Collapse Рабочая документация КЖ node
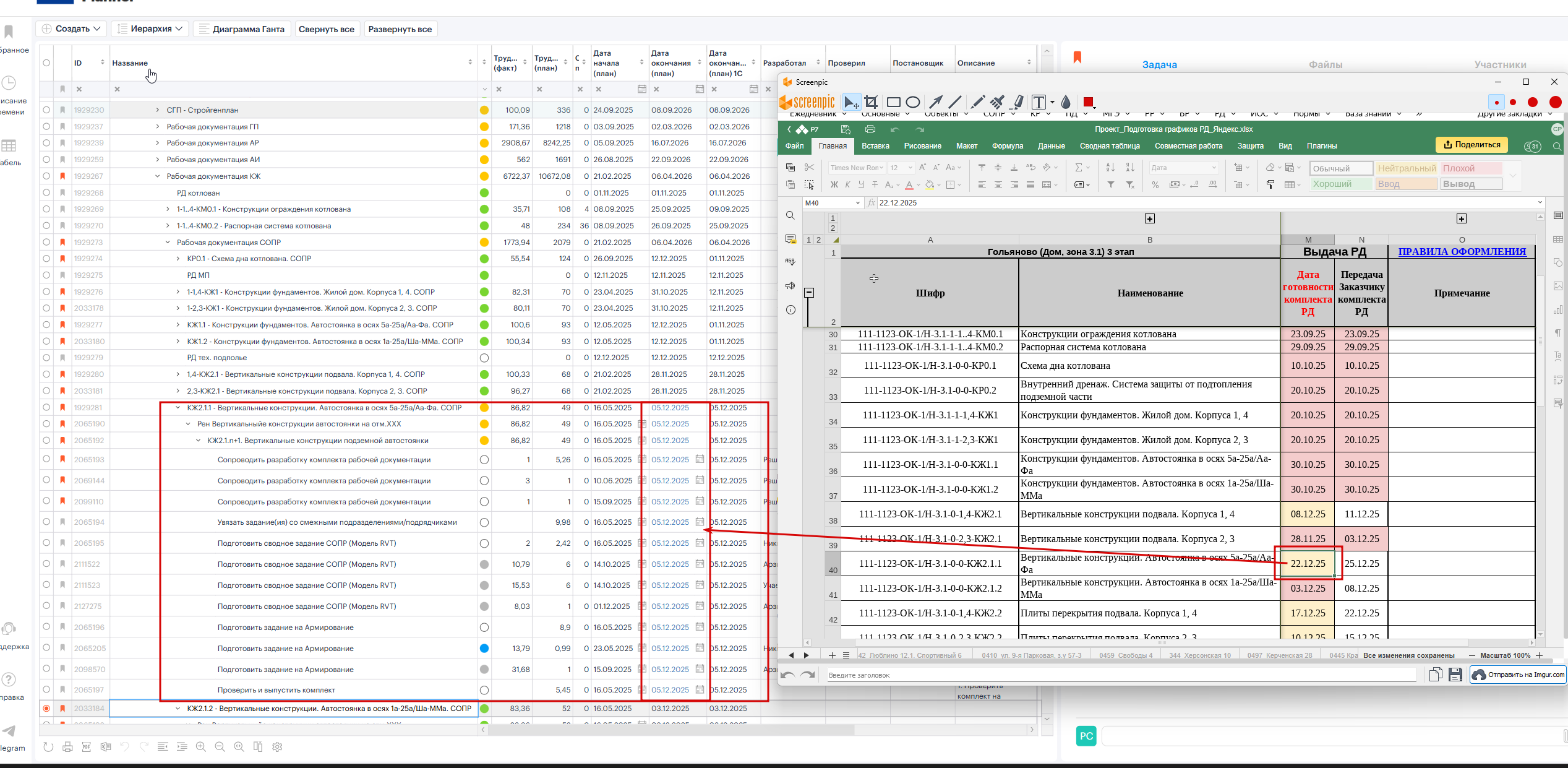The width and height of the screenshot is (1568, 768). click(x=157, y=176)
